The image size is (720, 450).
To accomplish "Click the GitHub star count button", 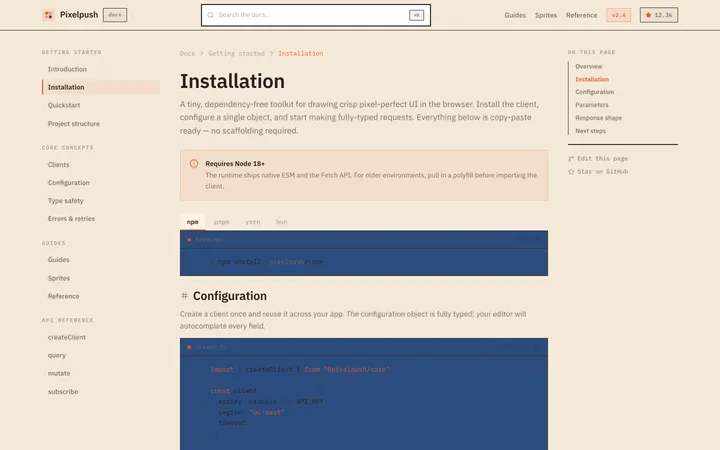I will (658, 15).
